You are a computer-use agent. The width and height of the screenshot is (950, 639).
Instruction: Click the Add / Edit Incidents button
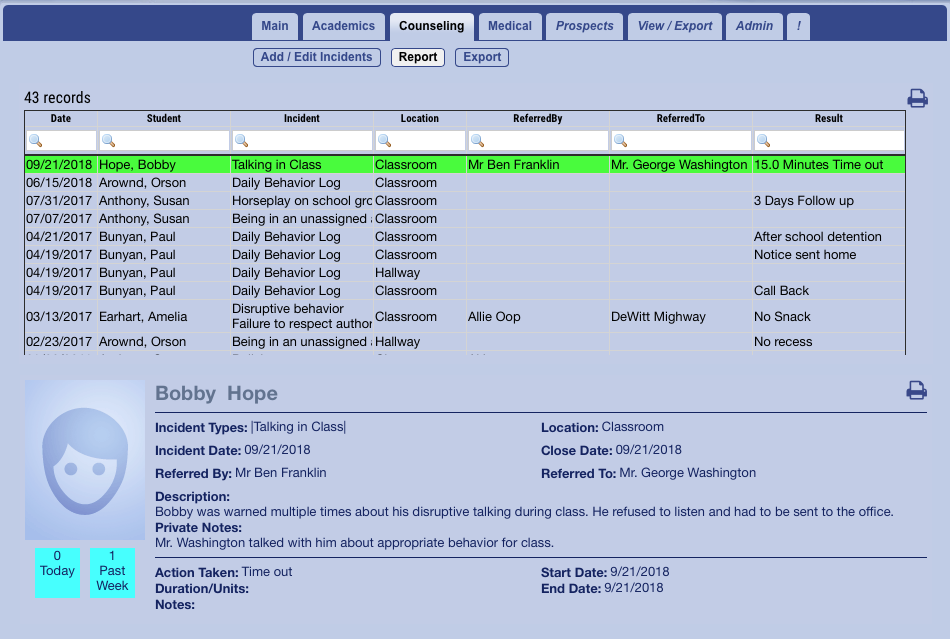[316, 57]
